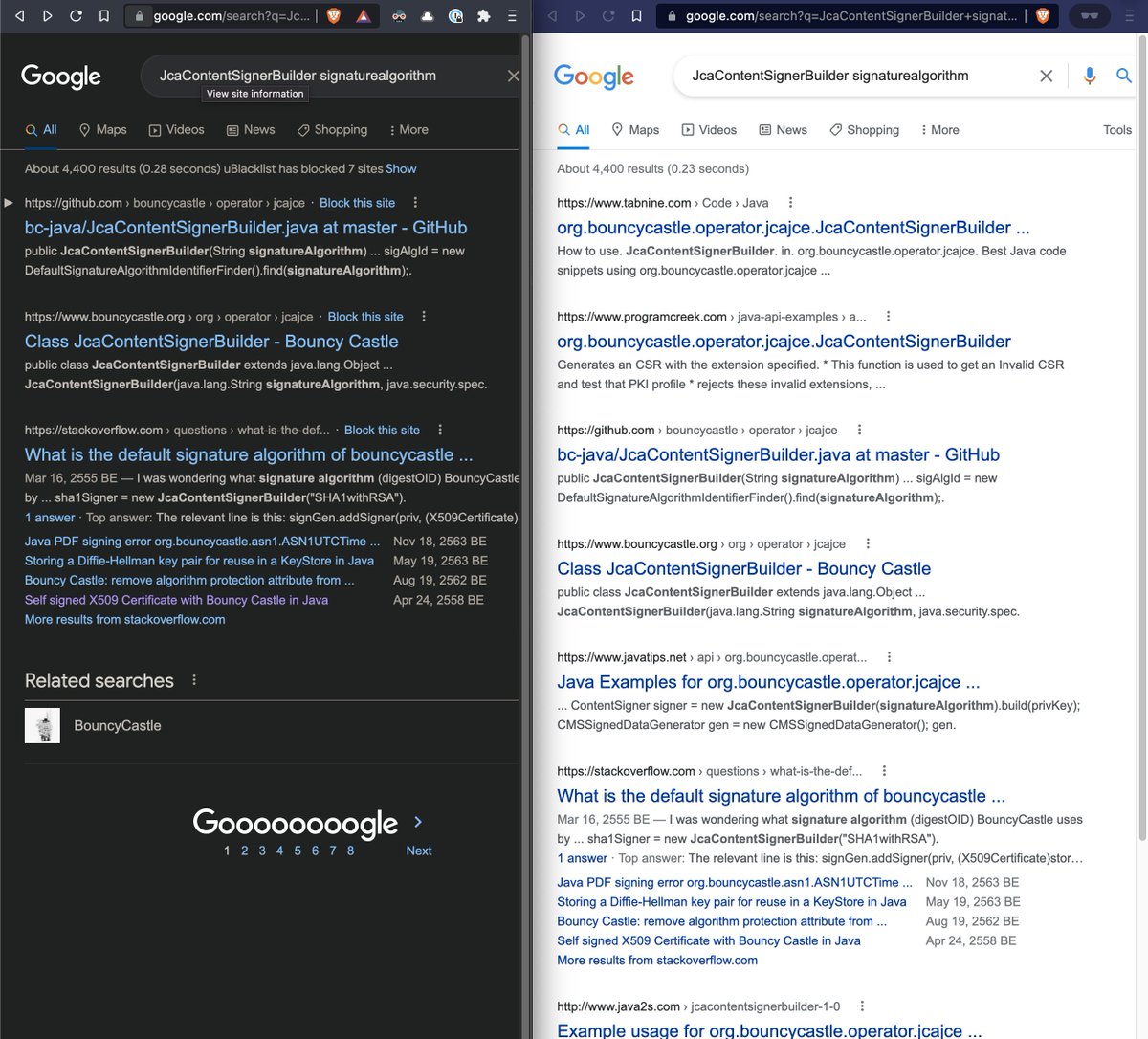This screenshot has height=1039, width=1148.
Task: Expand the triangle beside github result in left window
Action: click(x=9, y=203)
